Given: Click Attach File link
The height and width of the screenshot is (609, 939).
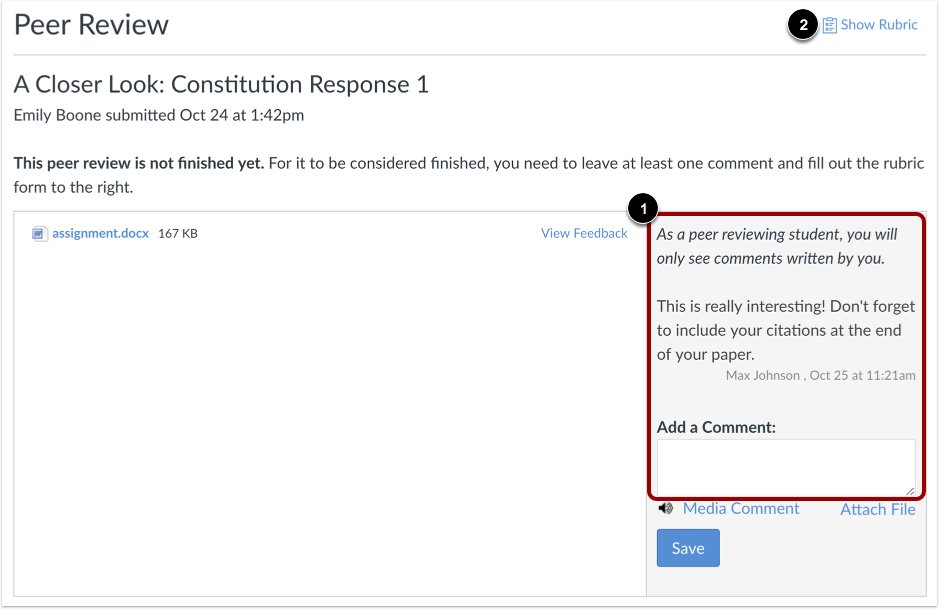Looking at the screenshot, I should pyautogui.click(x=877, y=509).
